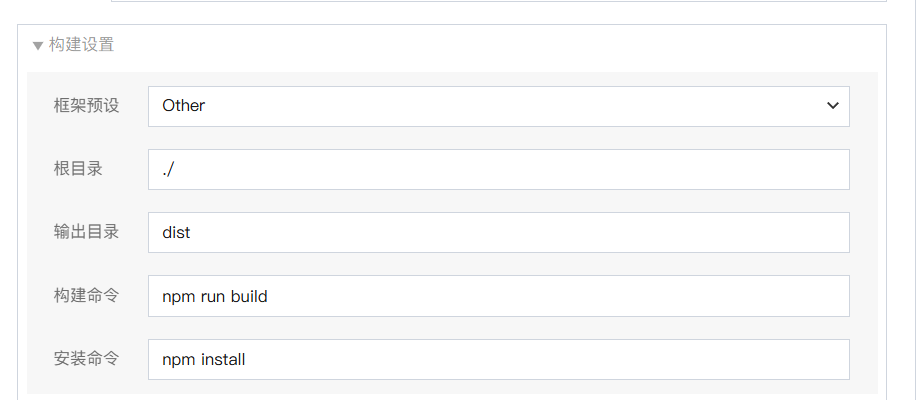Focus the 构建命令 build command input
The height and width of the screenshot is (400, 921).
(x=498, y=296)
